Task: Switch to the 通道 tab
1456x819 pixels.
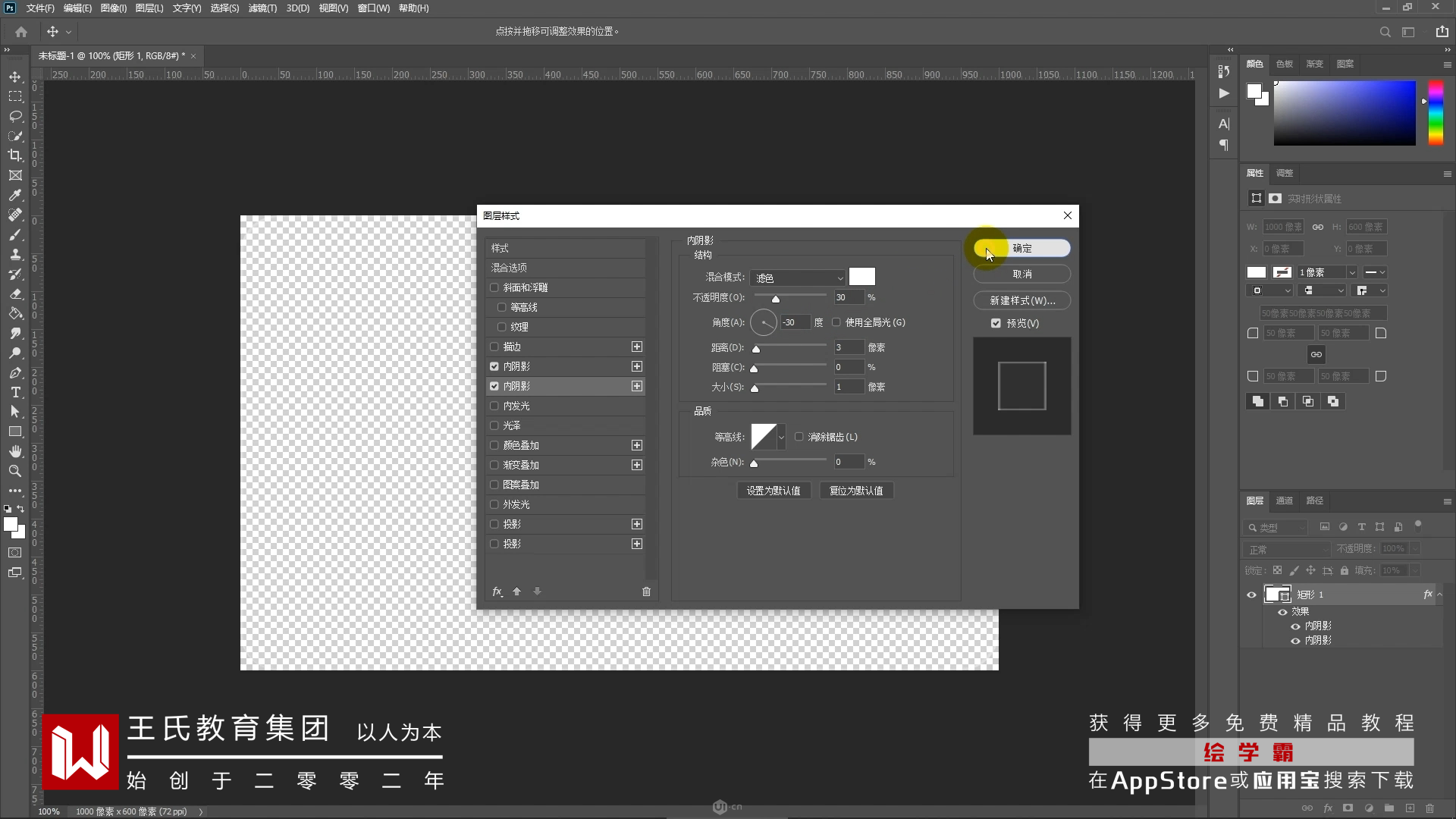Action: (x=1284, y=500)
